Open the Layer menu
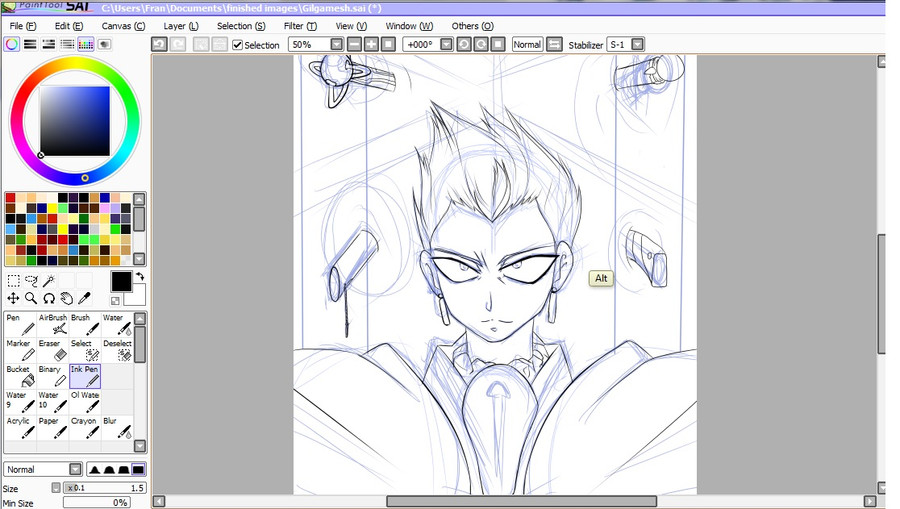The image size is (900, 509). [181, 26]
